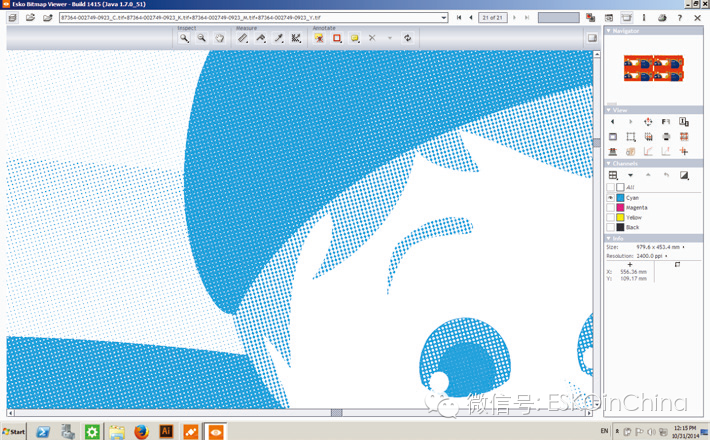Screen dimensions: 710x440
Task: Click the Channels invert/negative icon
Action: (x=684, y=175)
